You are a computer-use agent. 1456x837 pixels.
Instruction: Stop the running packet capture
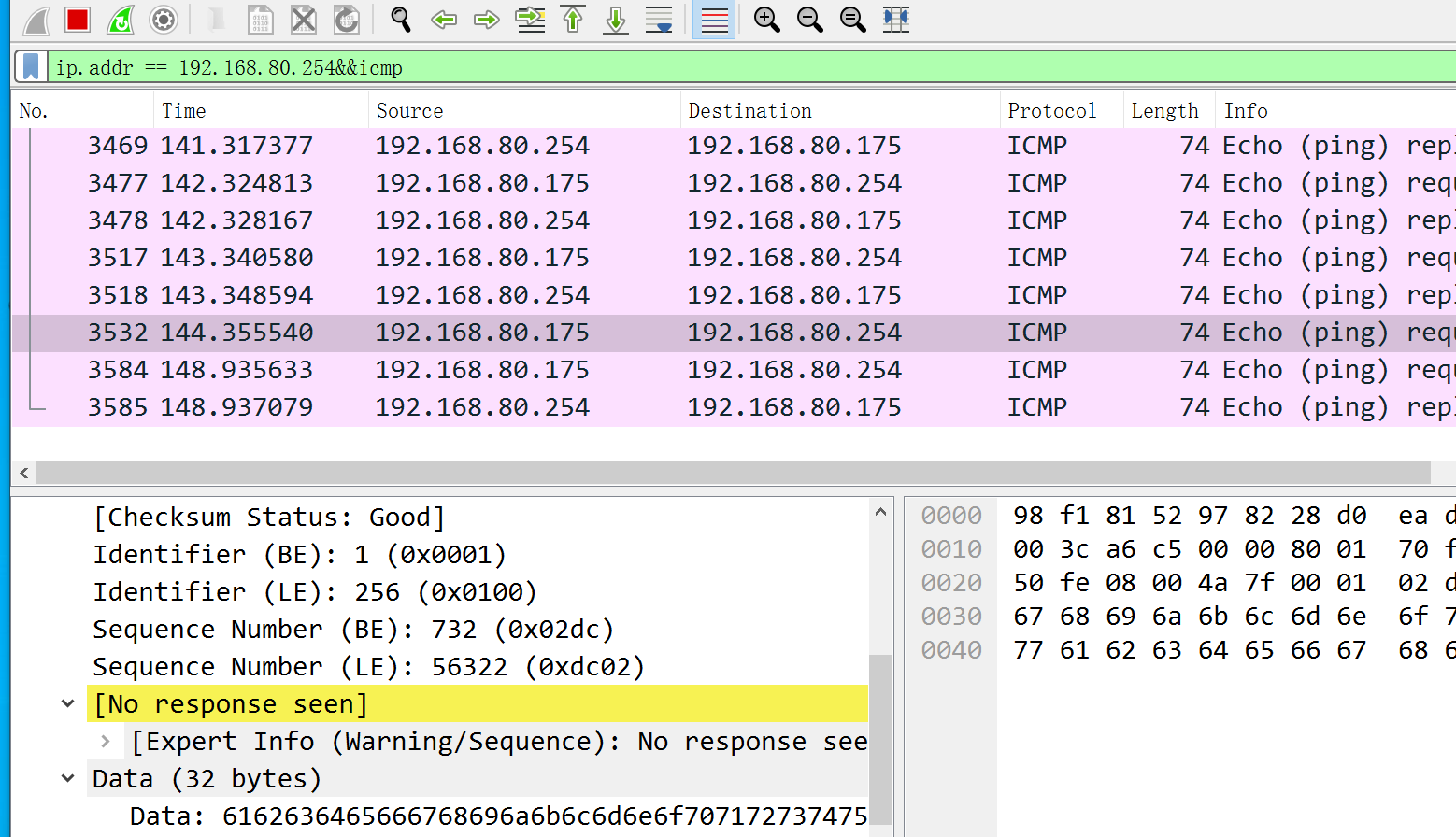pos(78,20)
